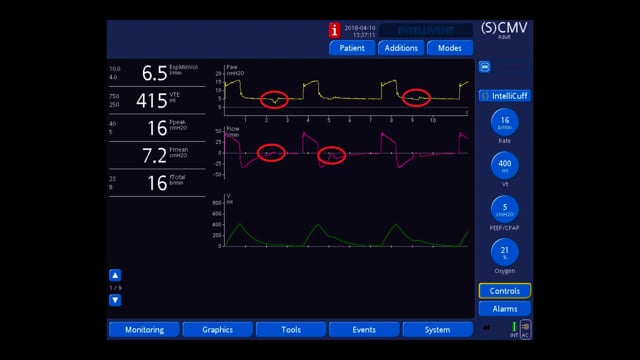640x360 pixels.
Task: Select the Volume waveform graph
Action: pos(343,221)
